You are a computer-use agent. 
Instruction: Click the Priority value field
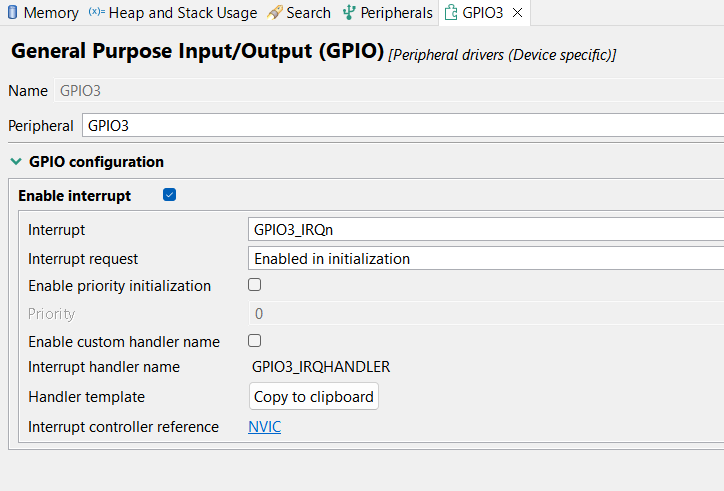pos(485,313)
